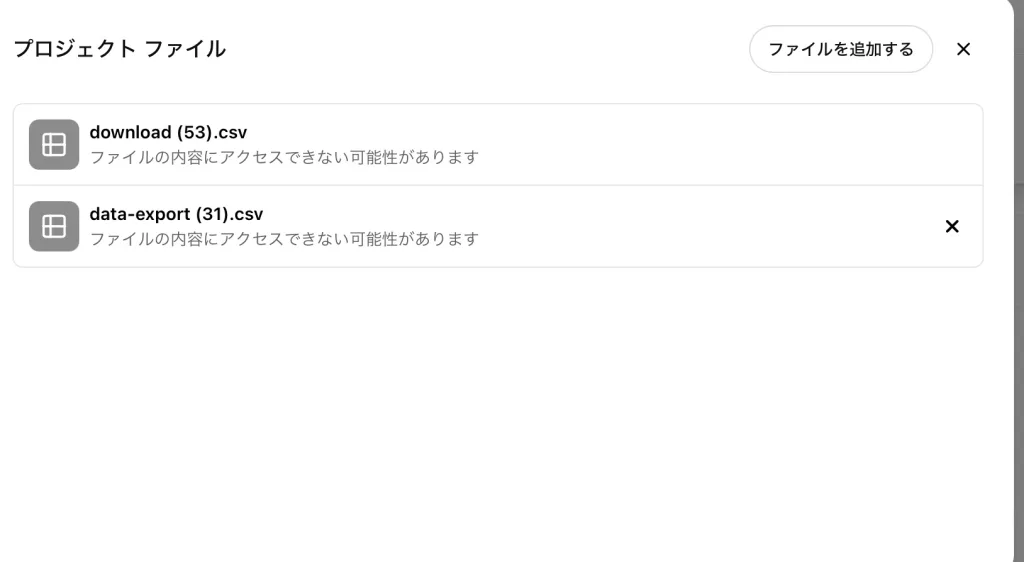Select the download (53).csv file name
Screen dimensions: 1024x562
[168, 133]
